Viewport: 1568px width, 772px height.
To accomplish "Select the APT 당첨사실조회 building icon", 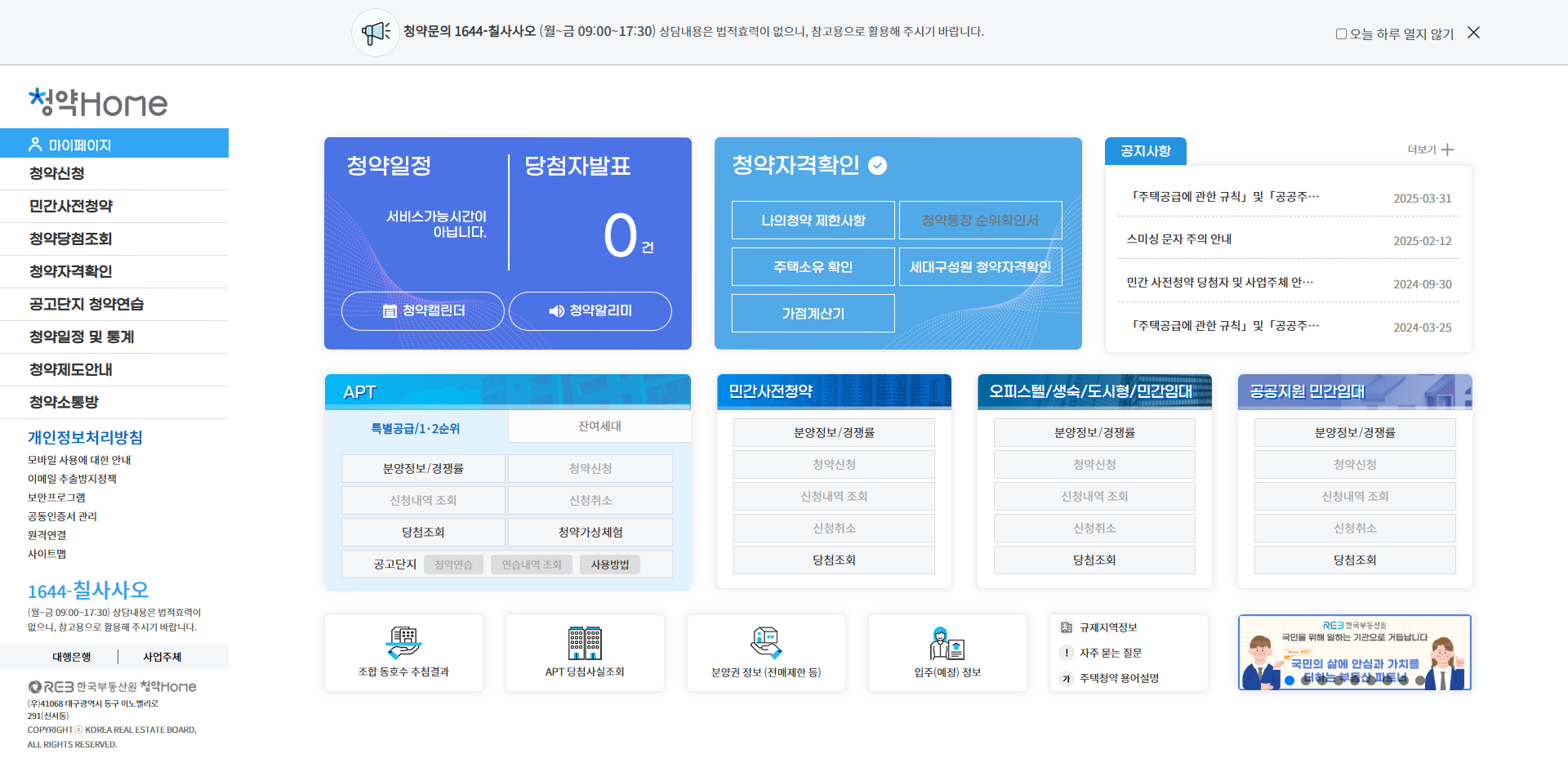I will (585, 641).
